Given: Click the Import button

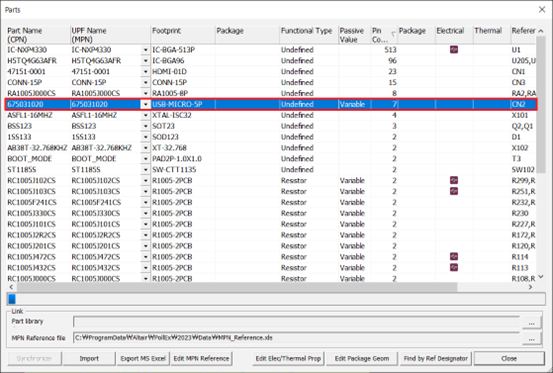Looking at the screenshot, I should (89, 359).
